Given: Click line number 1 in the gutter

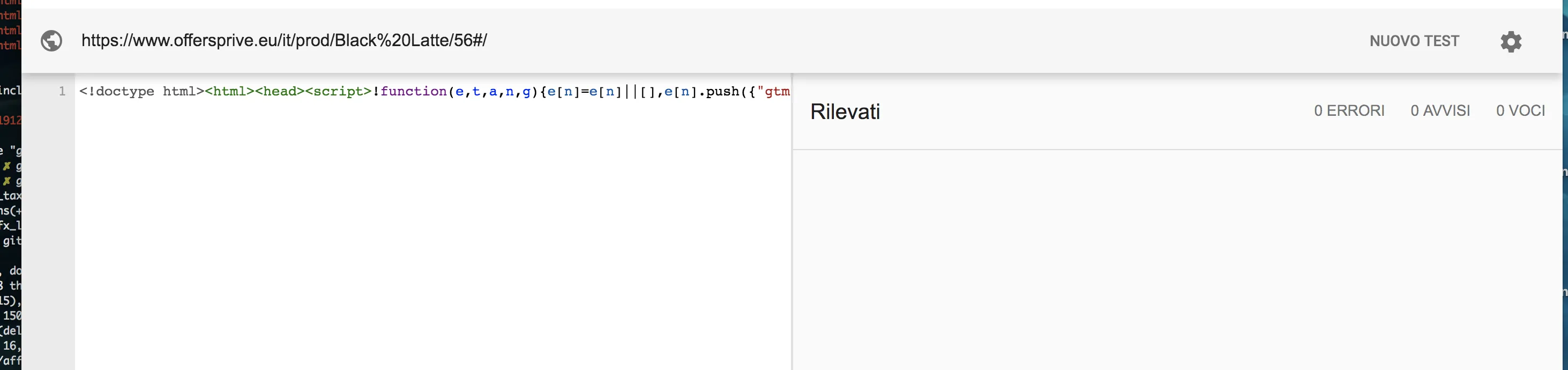Looking at the screenshot, I should [x=62, y=92].
